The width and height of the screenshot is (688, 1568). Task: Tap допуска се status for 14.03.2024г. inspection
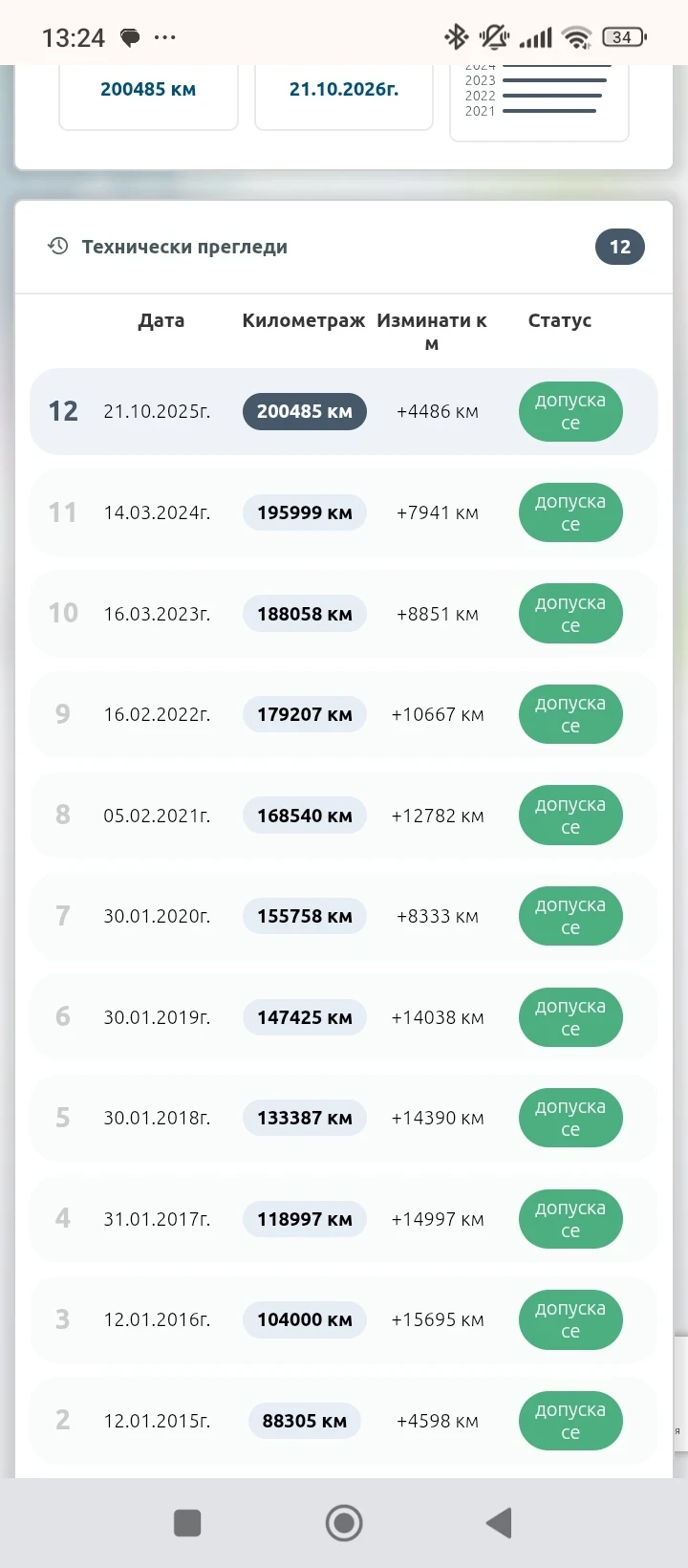[x=570, y=512]
